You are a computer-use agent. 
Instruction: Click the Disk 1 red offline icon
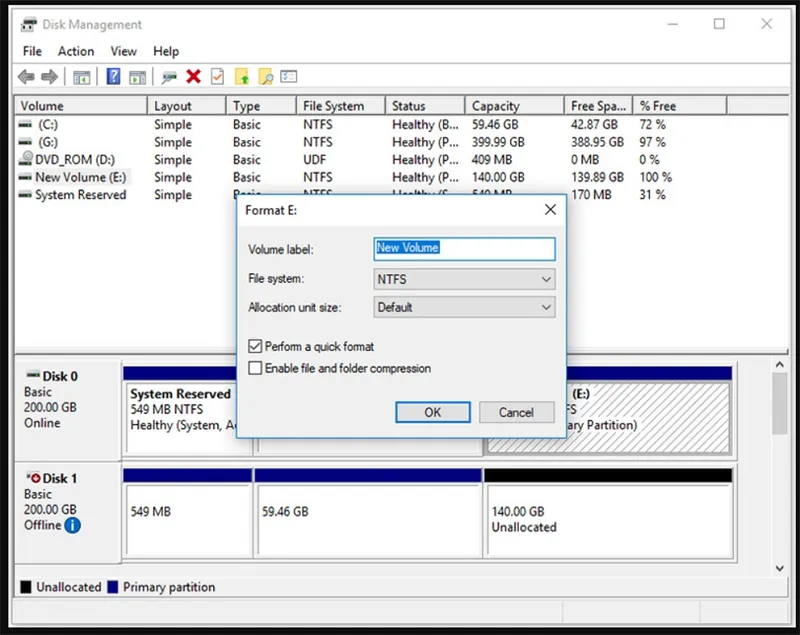pyautogui.click(x=33, y=478)
